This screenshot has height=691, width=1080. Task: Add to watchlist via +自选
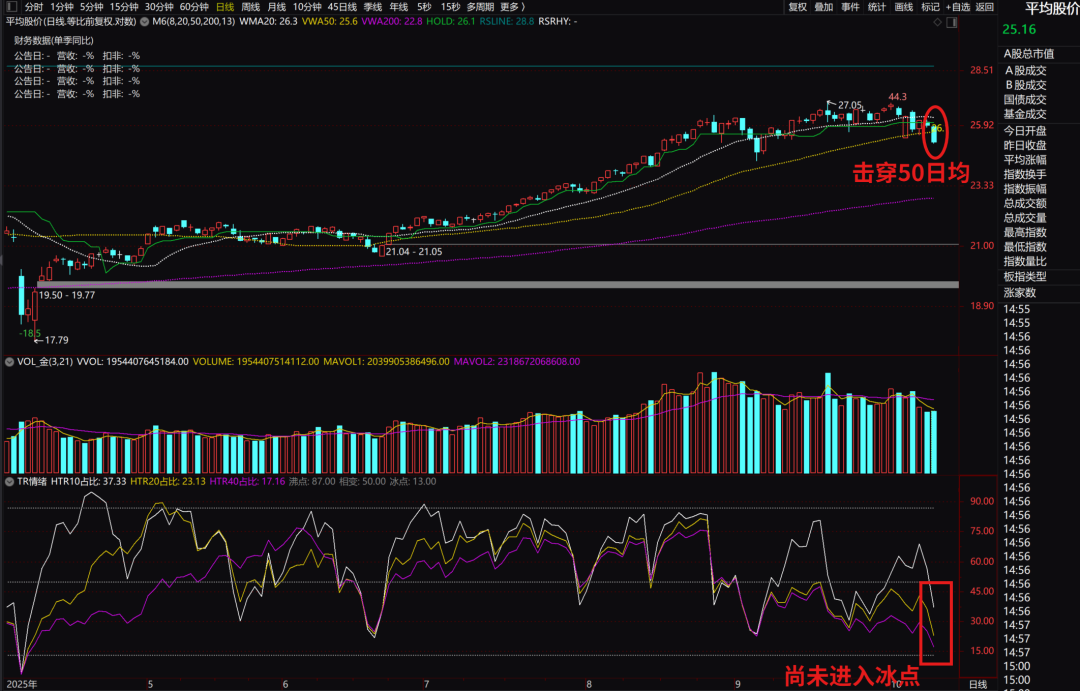pyautogui.click(x=958, y=7)
